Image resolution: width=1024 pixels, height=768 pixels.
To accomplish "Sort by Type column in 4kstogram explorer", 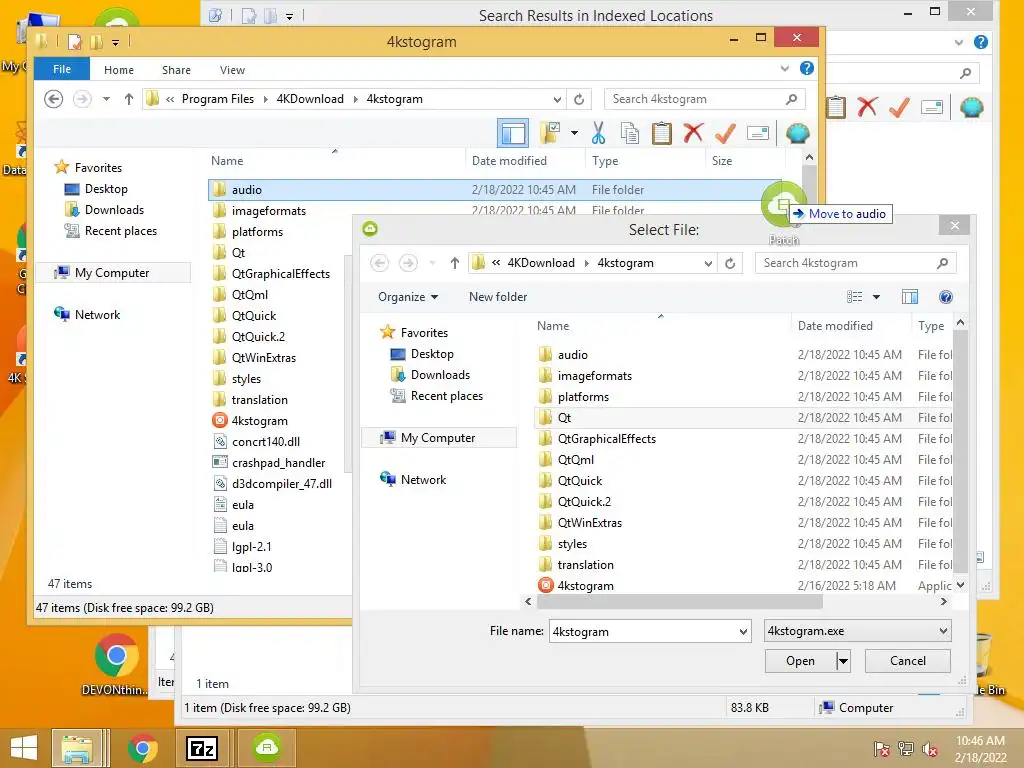I will (605, 161).
